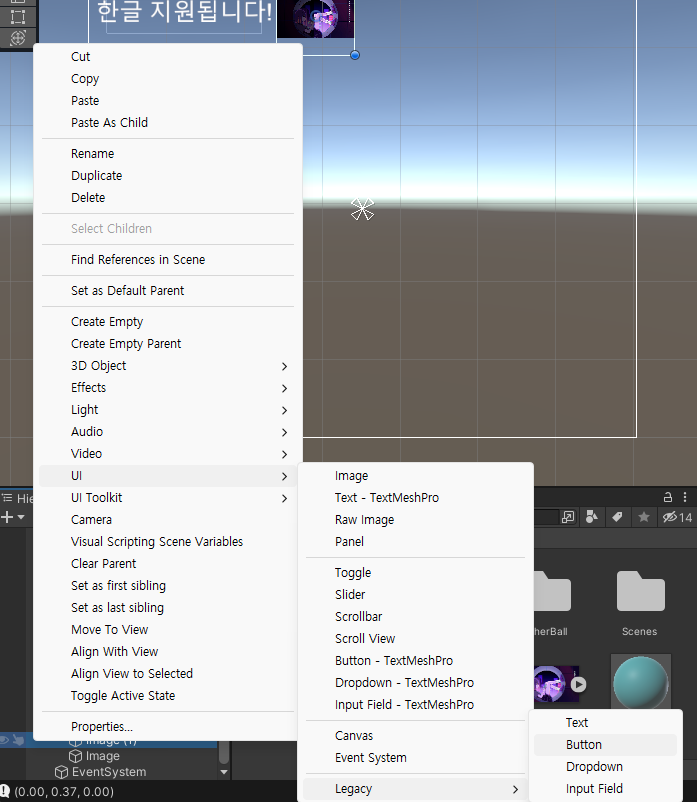Toggle visibility eye for selected hierarchy row
Viewport: 697px width, 802px height.
coord(4,740)
